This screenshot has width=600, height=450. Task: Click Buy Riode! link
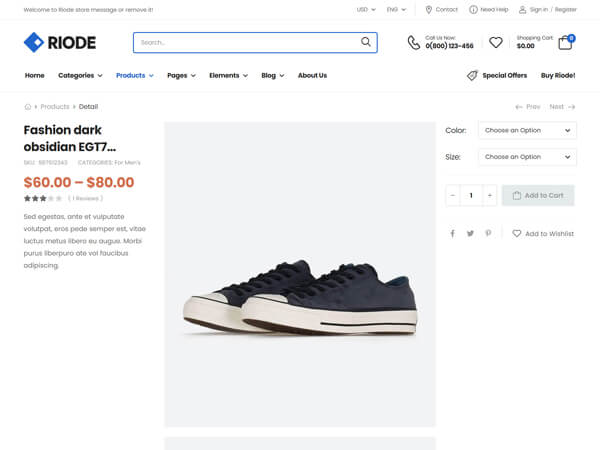coord(558,75)
